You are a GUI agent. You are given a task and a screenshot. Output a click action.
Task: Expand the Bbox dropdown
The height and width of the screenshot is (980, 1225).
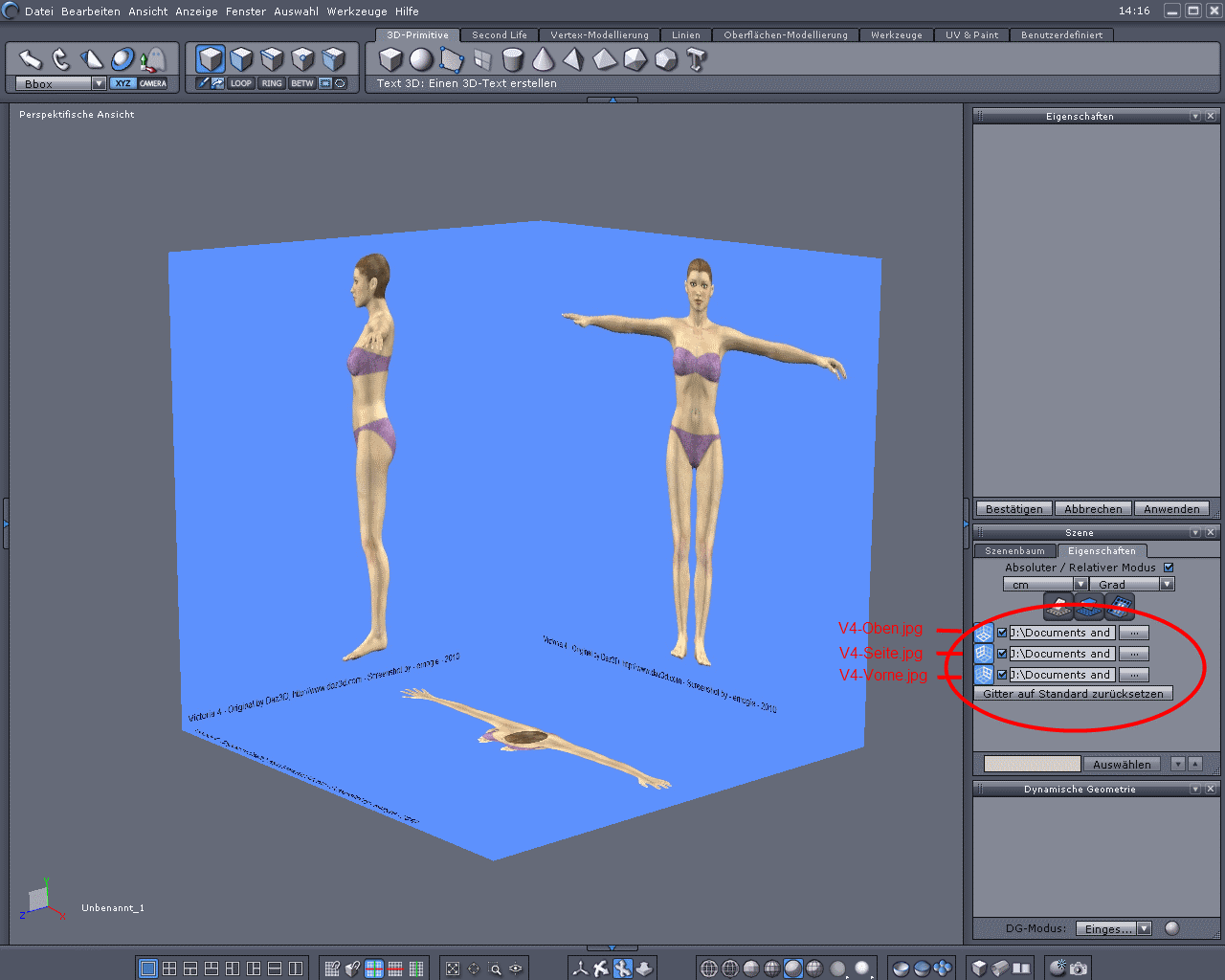[99, 84]
